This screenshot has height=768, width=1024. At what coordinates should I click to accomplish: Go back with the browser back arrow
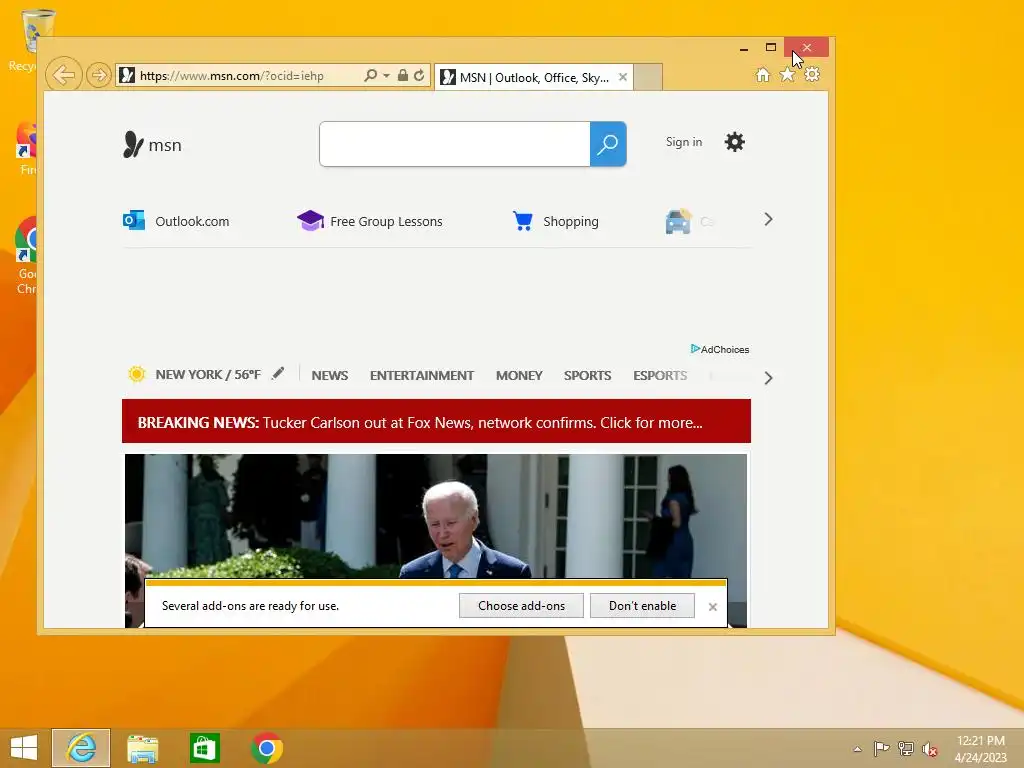click(x=64, y=75)
